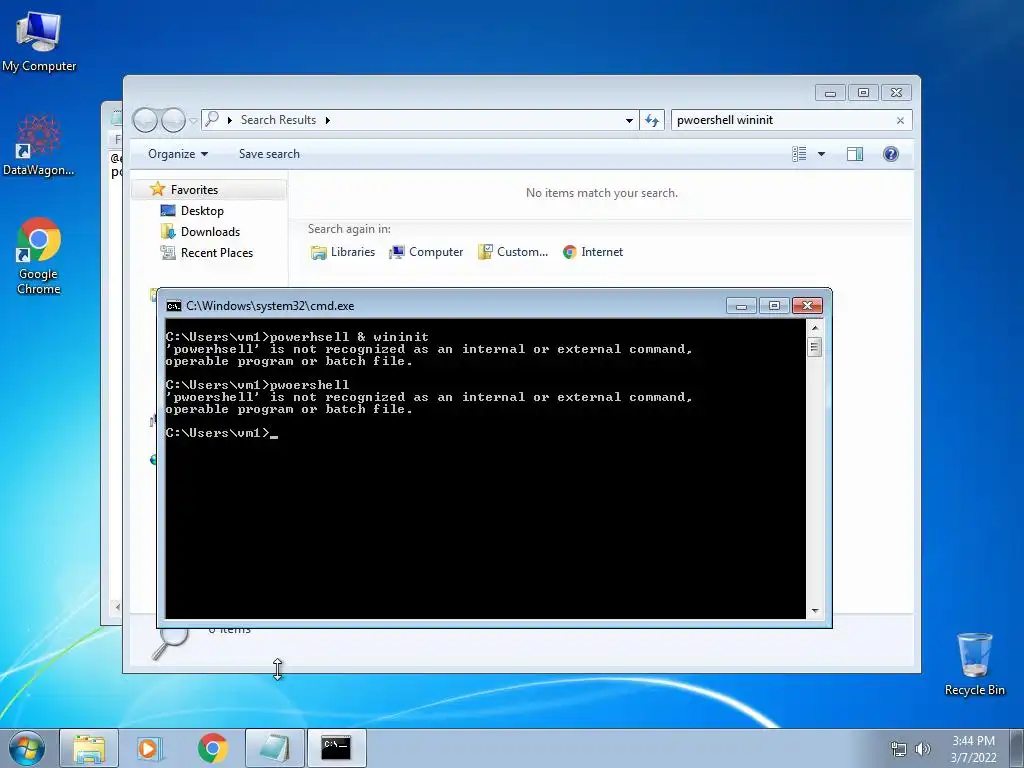Expand address bar history dropdown
The width and height of the screenshot is (1024, 768).
[629, 120]
